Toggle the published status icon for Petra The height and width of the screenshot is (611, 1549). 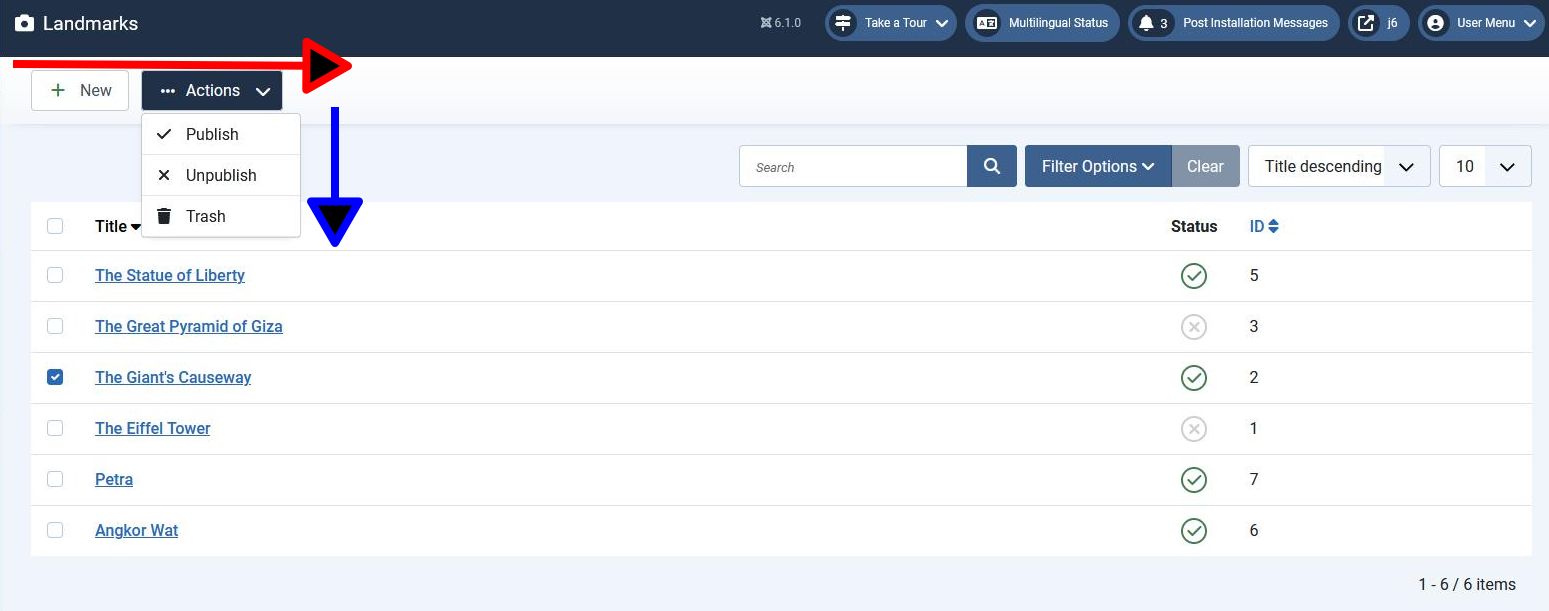point(1193,480)
